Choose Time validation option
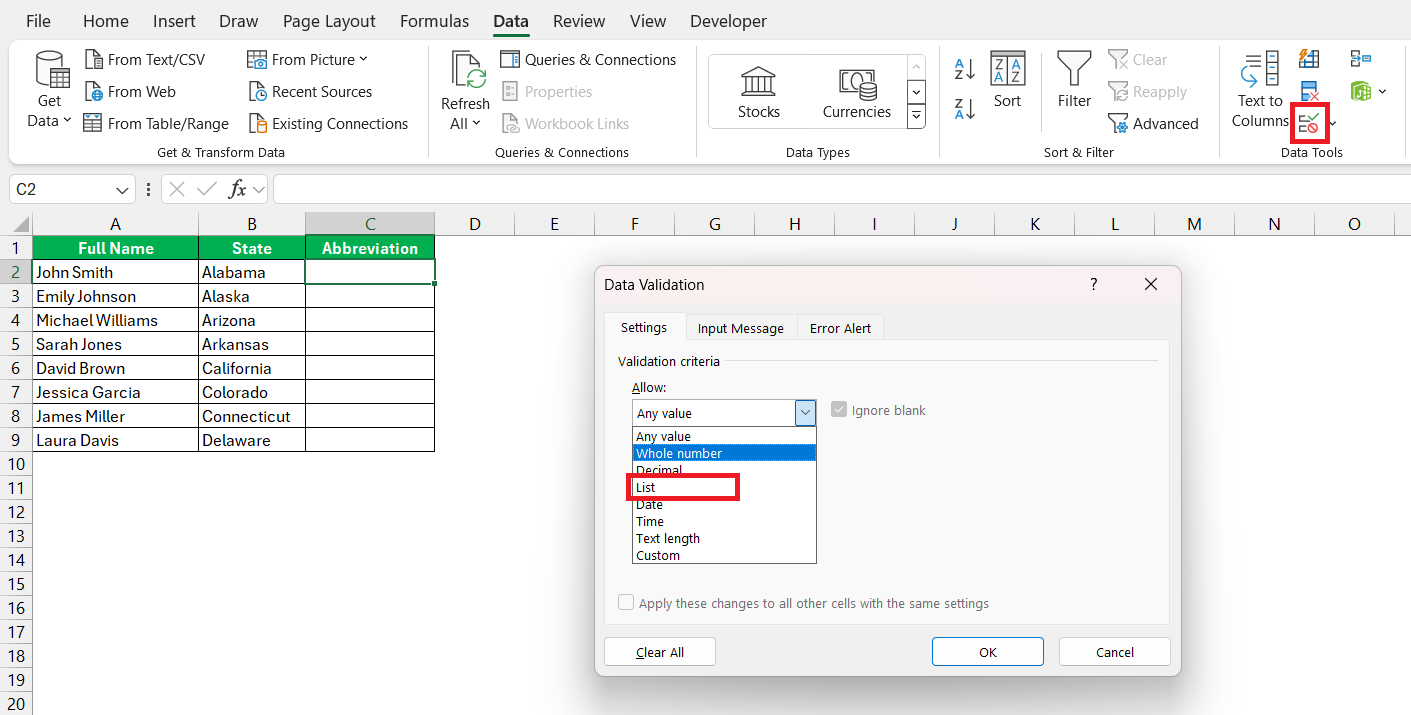This screenshot has height=715, width=1411. pos(724,521)
